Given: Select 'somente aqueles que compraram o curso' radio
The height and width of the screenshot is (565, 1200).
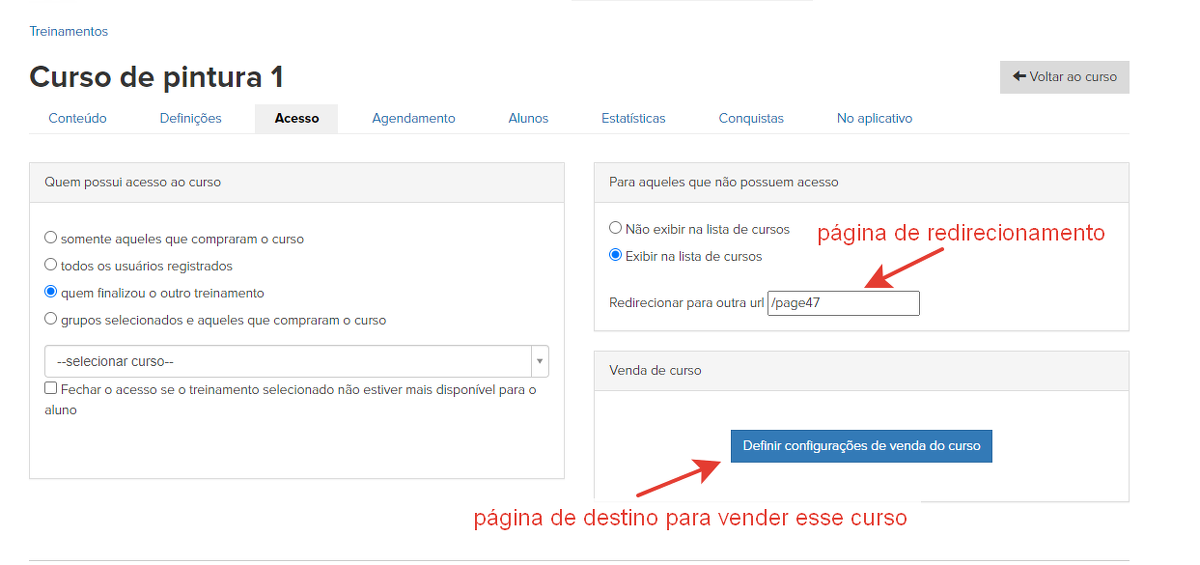Looking at the screenshot, I should [x=51, y=238].
